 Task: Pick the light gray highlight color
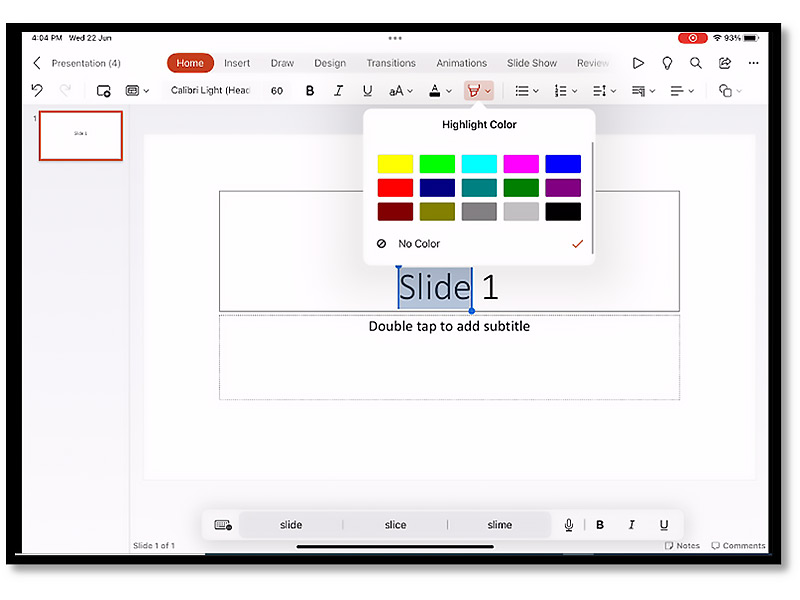pyautogui.click(x=521, y=212)
